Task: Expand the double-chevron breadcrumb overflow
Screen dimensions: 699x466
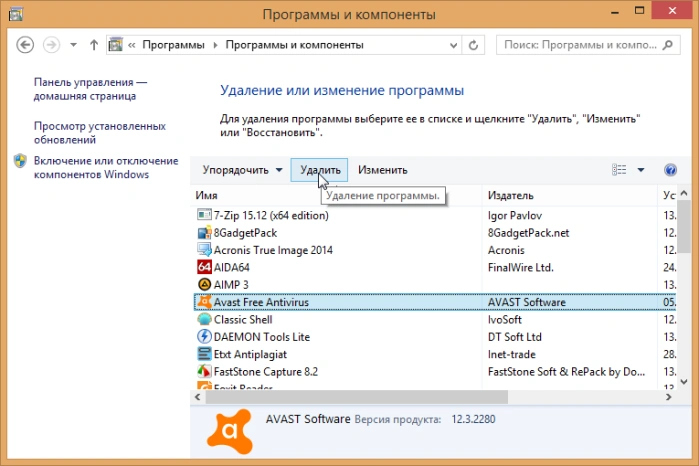Action: coord(132,45)
